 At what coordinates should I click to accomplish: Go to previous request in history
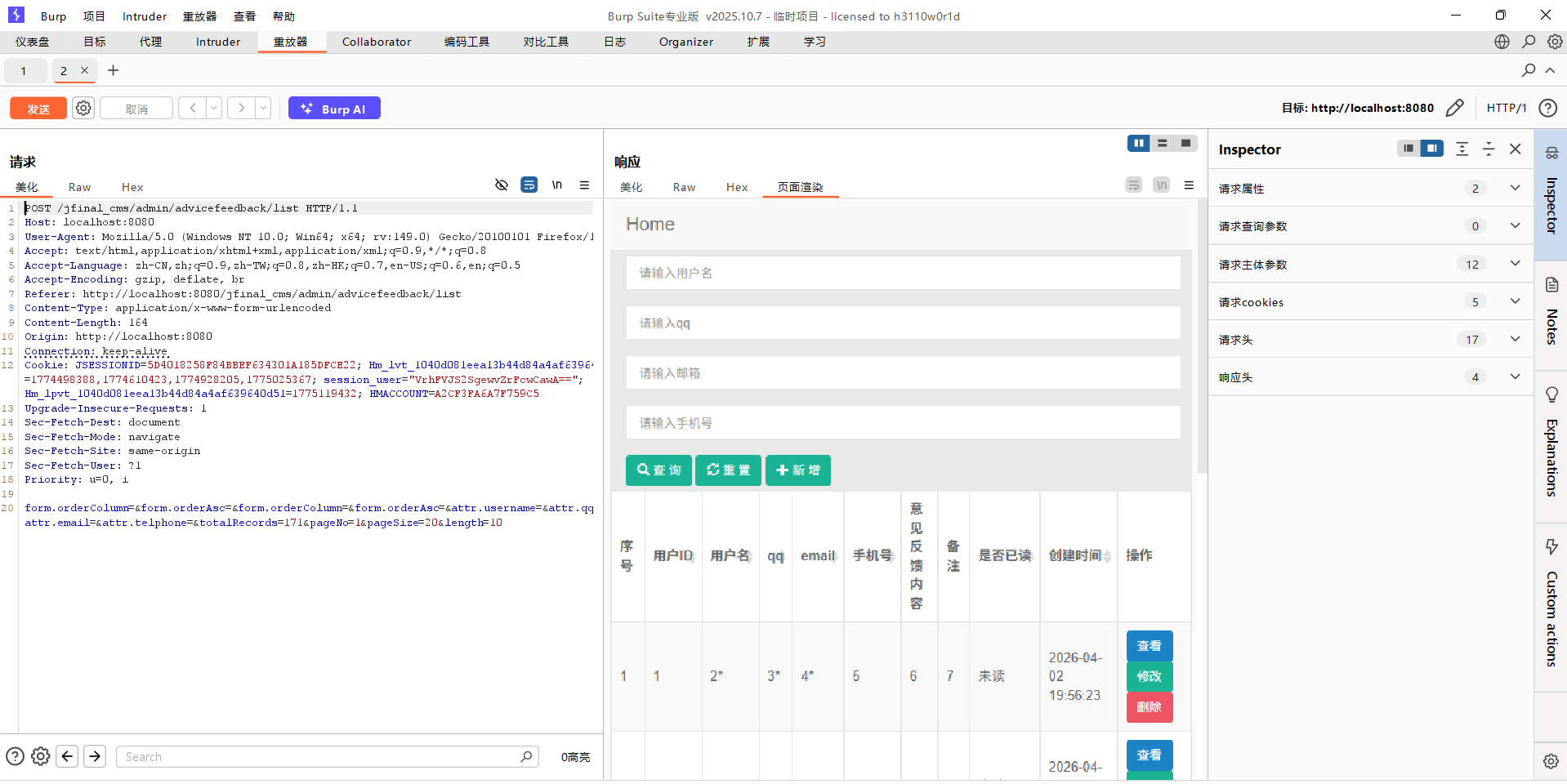[x=192, y=108]
